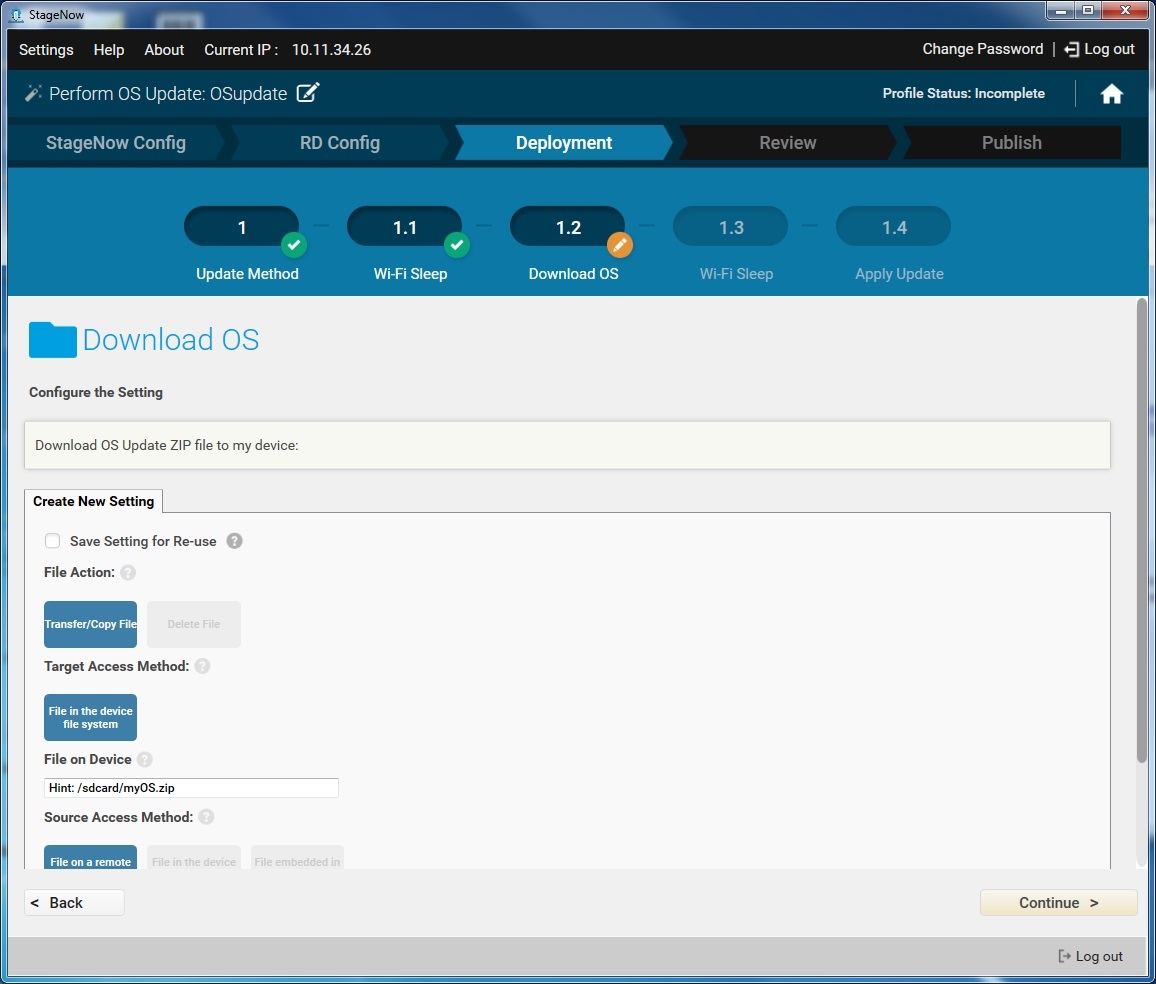Click the edit profile name pencil icon
Screen dimensions: 1156x984
tap(309, 93)
